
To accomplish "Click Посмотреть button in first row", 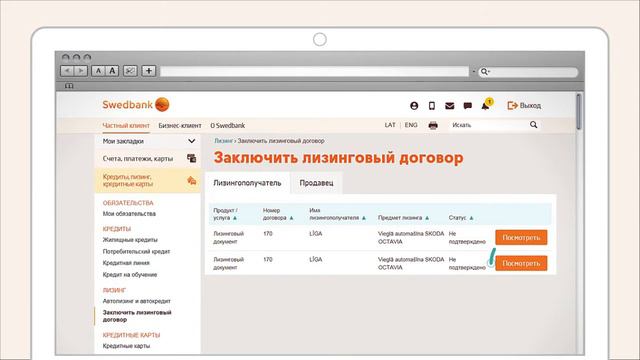I will click(x=521, y=238).
